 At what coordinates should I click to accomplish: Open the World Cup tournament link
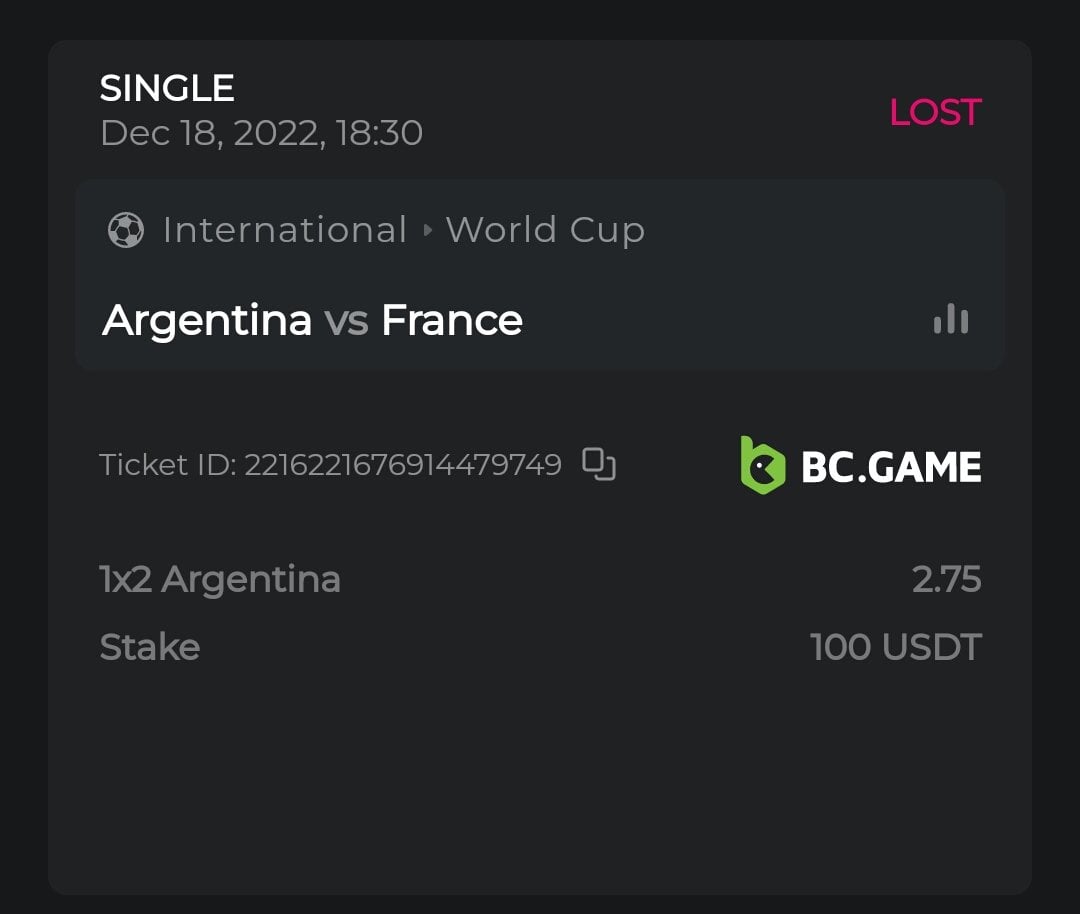pyautogui.click(x=545, y=230)
